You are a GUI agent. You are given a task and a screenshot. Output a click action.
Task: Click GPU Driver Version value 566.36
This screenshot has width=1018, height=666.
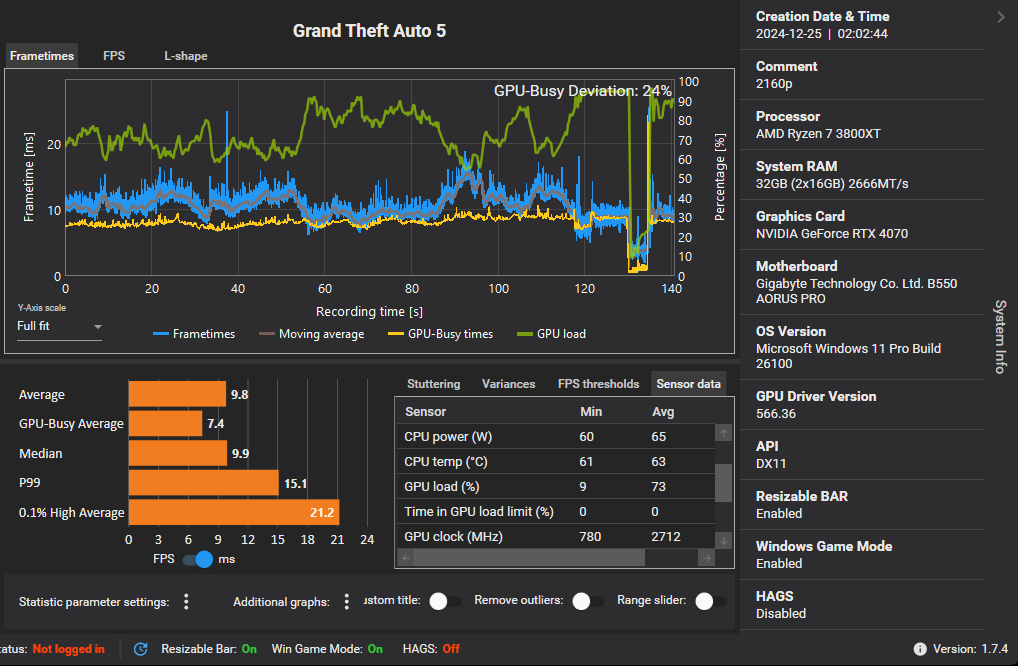point(775,413)
